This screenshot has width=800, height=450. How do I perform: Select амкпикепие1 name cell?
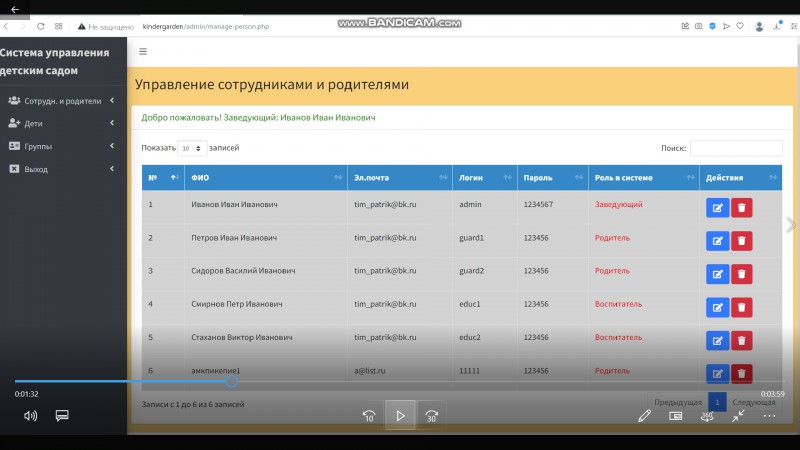pyautogui.click(x=215, y=370)
